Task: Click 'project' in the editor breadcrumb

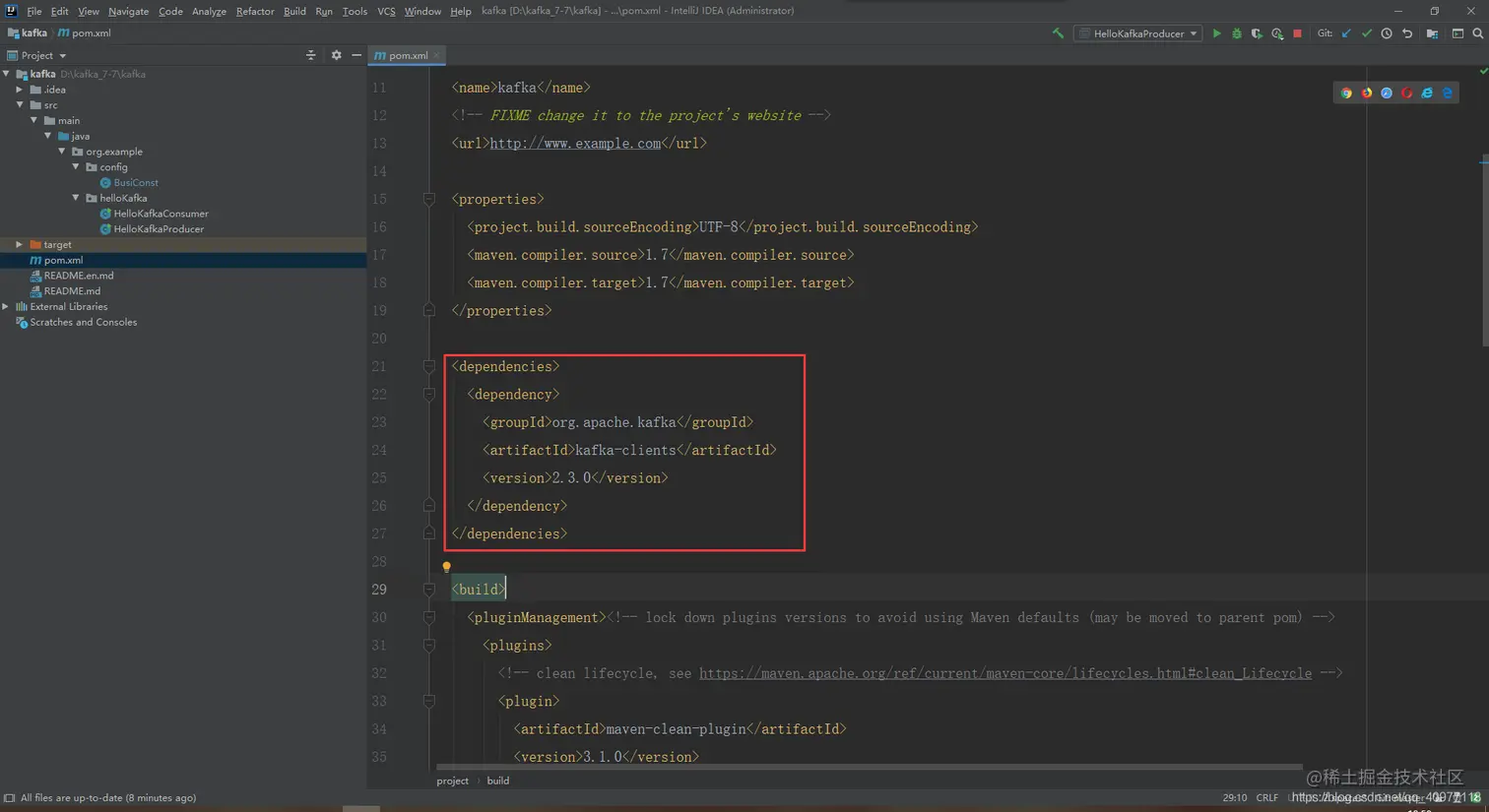Action: click(453, 781)
